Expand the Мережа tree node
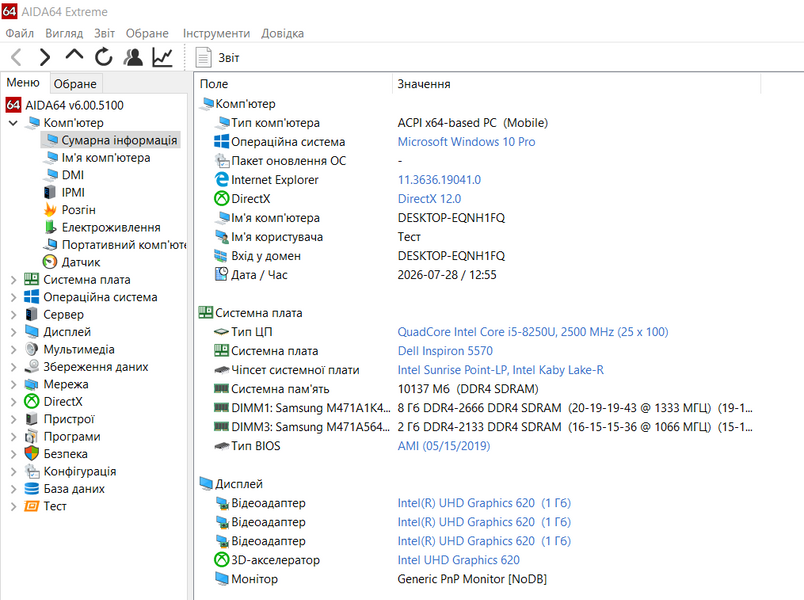Viewport: 804px width, 600px height. 13,384
